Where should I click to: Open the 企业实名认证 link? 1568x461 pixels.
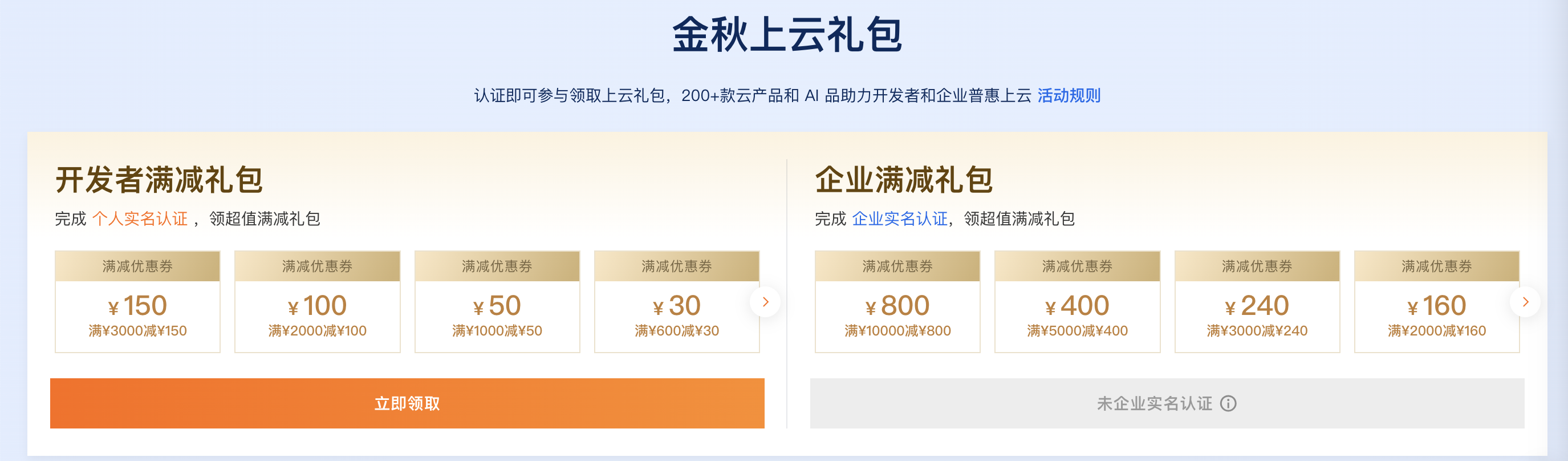pos(900,219)
